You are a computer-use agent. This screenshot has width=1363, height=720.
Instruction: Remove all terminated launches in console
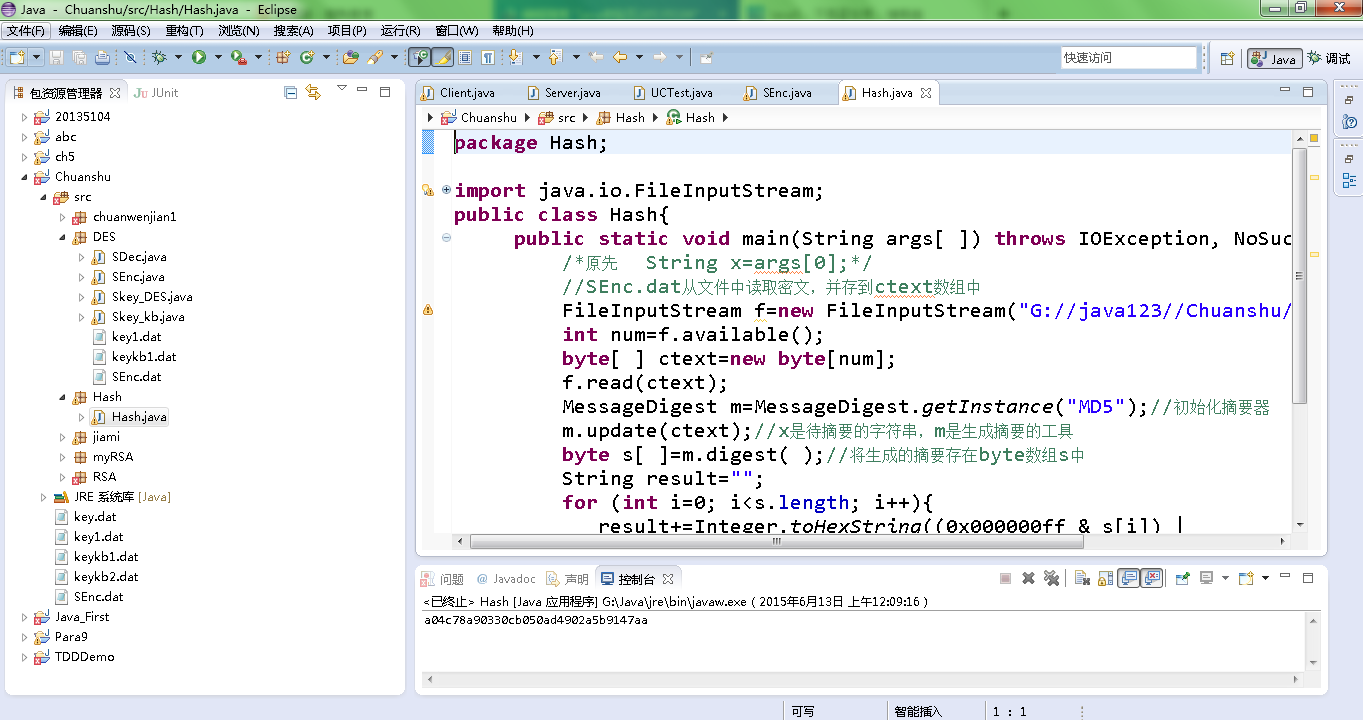pos(1051,578)
